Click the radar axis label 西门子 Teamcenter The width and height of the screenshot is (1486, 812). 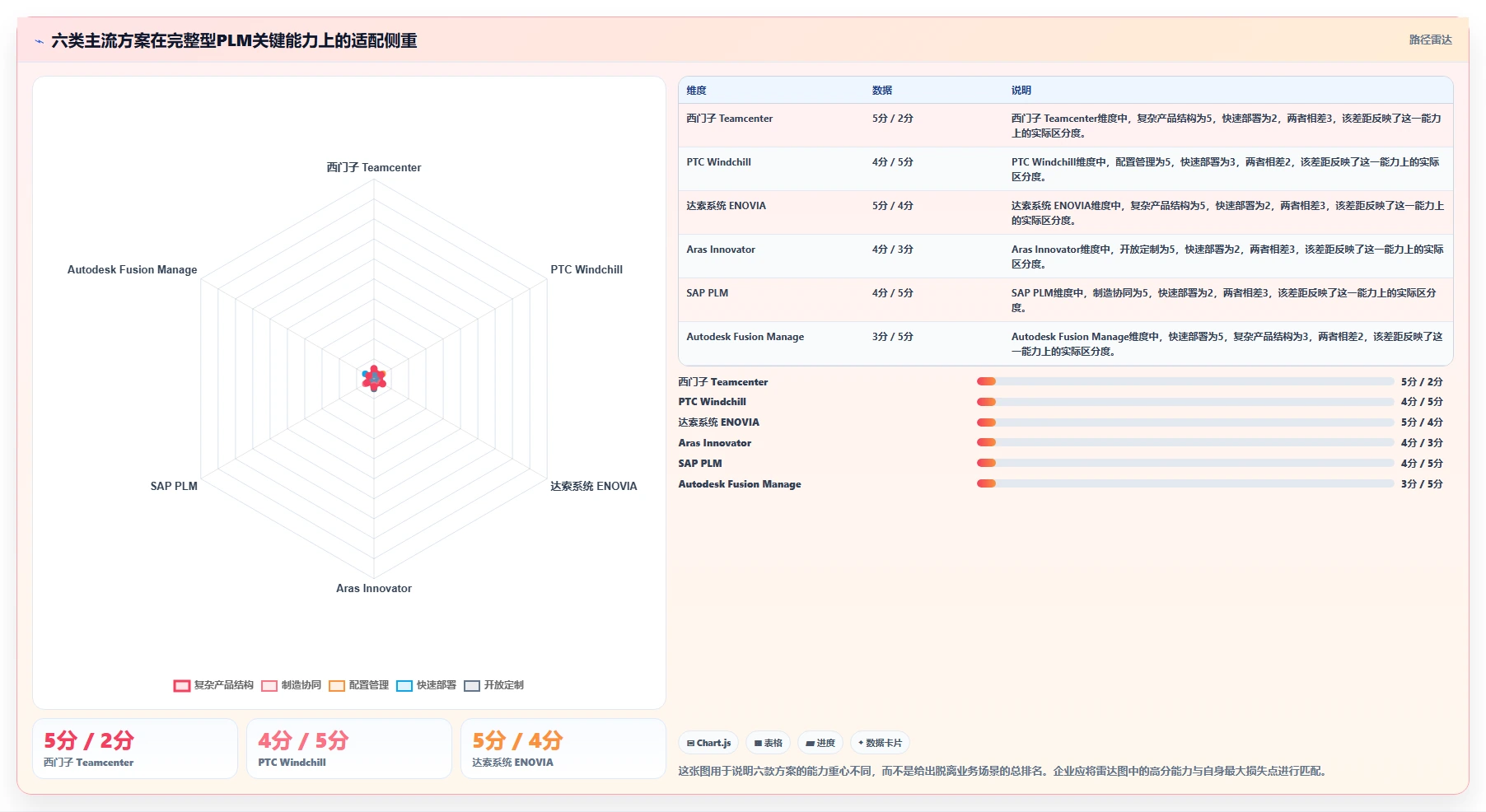(374, 167)
